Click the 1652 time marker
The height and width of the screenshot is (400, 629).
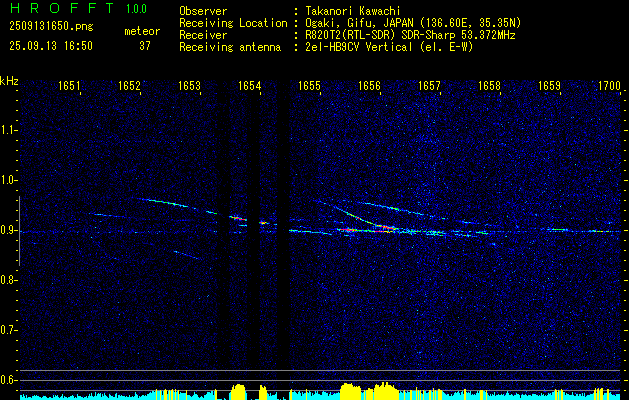pyautogui.click(x=129, y=86)
